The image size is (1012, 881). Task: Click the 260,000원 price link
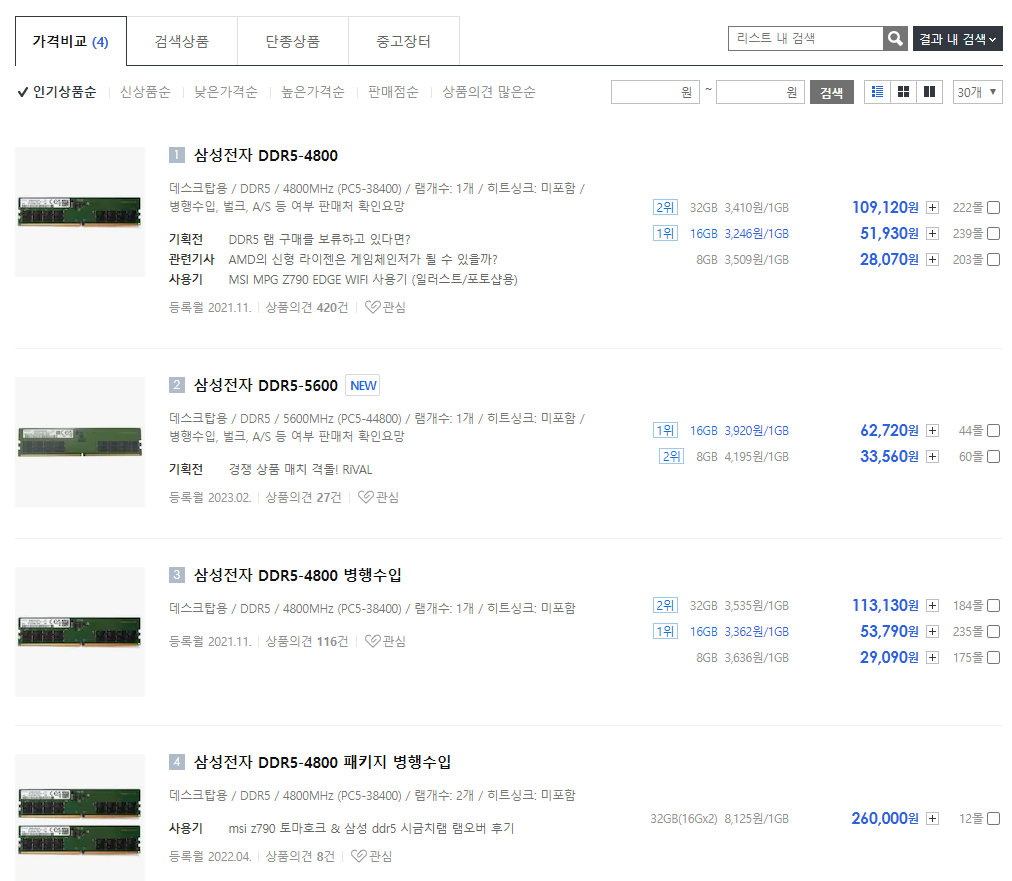coord(885,818)
